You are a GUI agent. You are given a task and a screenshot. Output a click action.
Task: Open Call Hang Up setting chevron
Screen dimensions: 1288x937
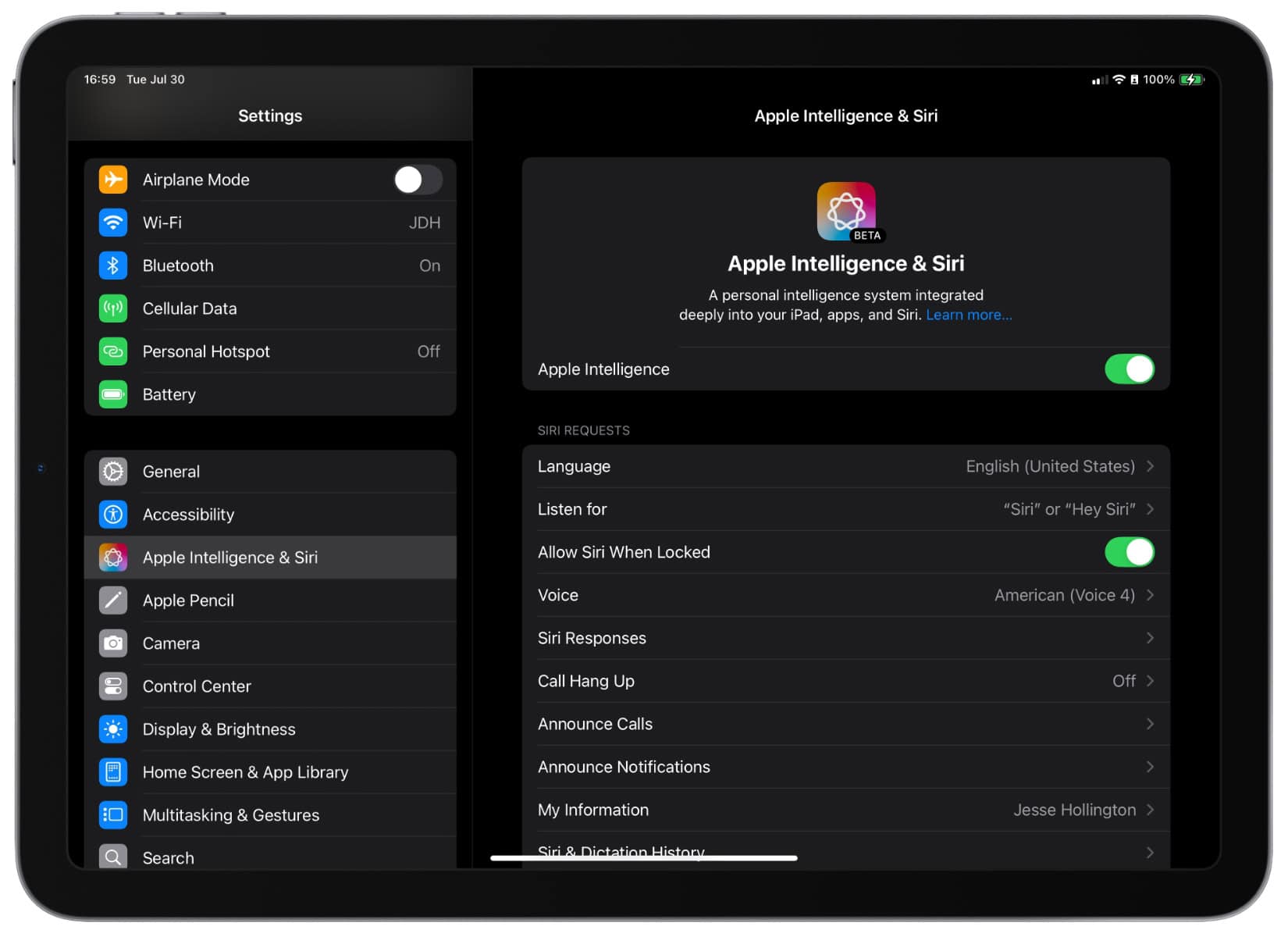click(x=1150, y=681)
